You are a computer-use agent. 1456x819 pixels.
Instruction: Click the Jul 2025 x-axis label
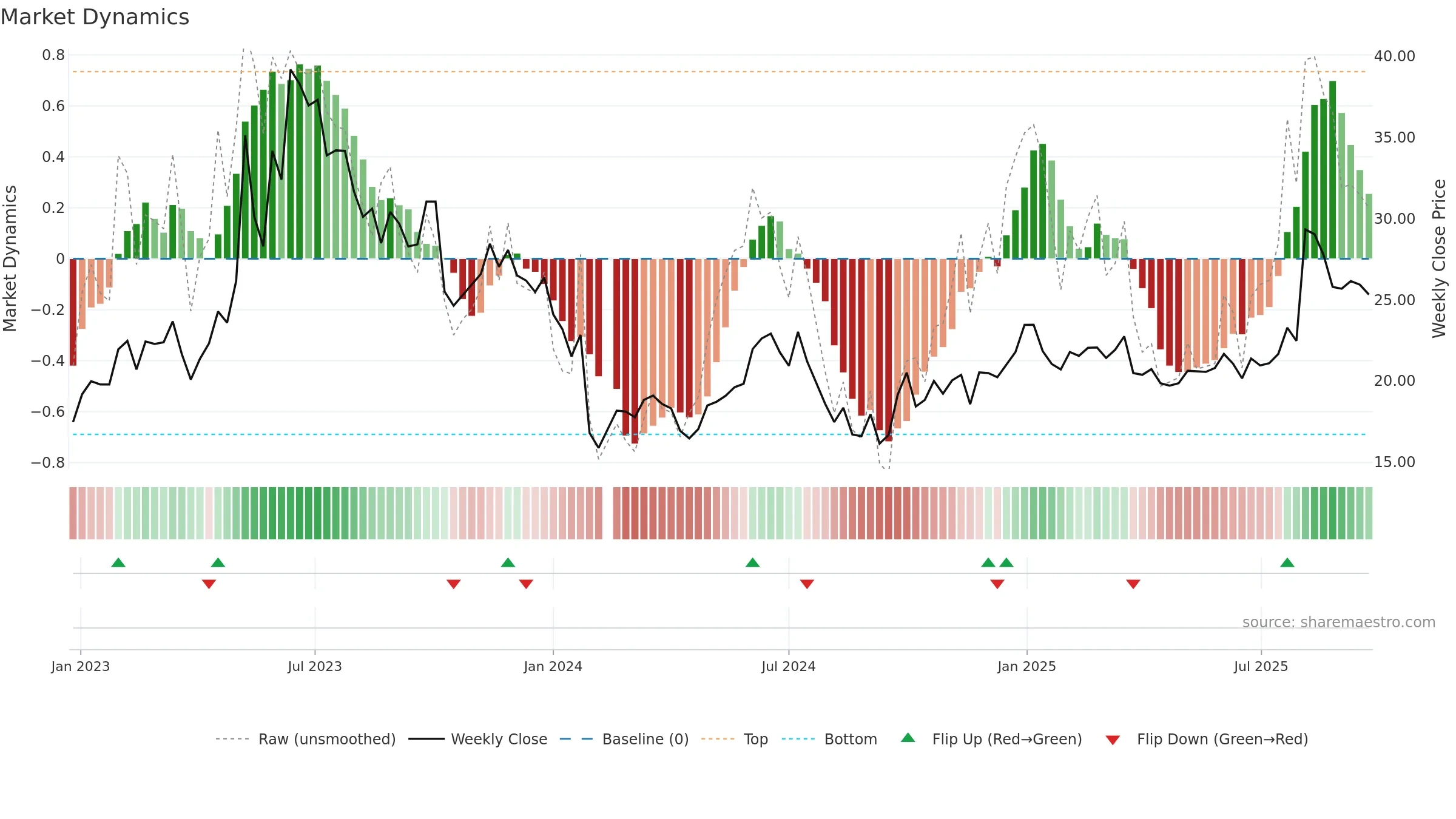pos(1261,666)
